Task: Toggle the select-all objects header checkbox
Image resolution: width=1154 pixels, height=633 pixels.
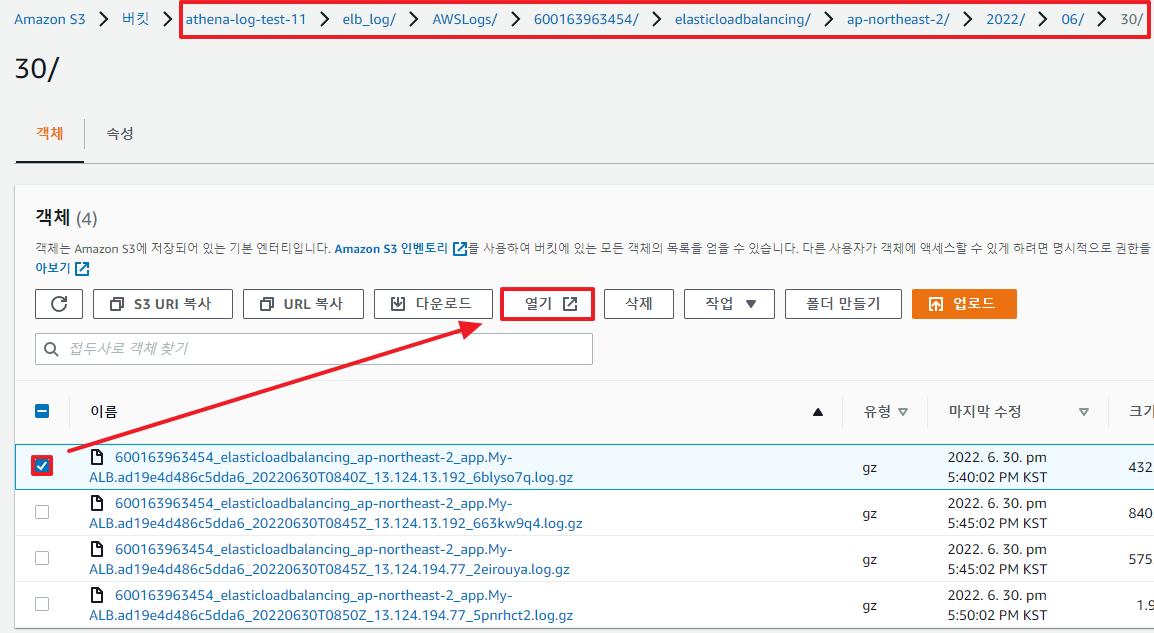Action: coord(42,411)
